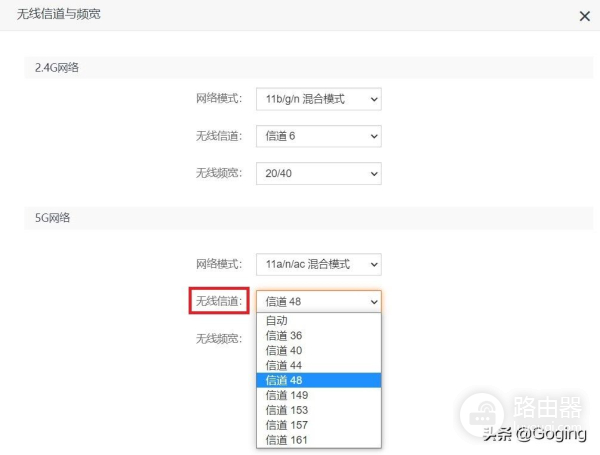Screen dimensions: 600x455
Task: Choose 信道 40 from the list
Action: tap(319, 350)
